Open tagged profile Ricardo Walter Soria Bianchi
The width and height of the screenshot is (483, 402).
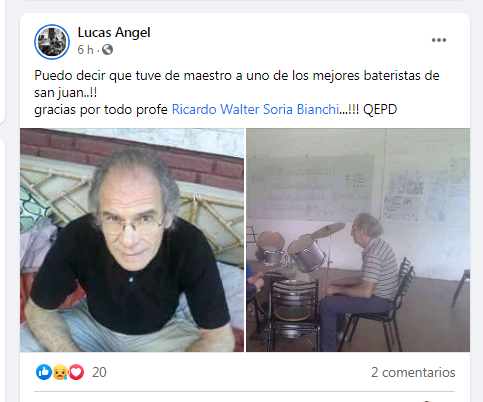click(255, 109)
